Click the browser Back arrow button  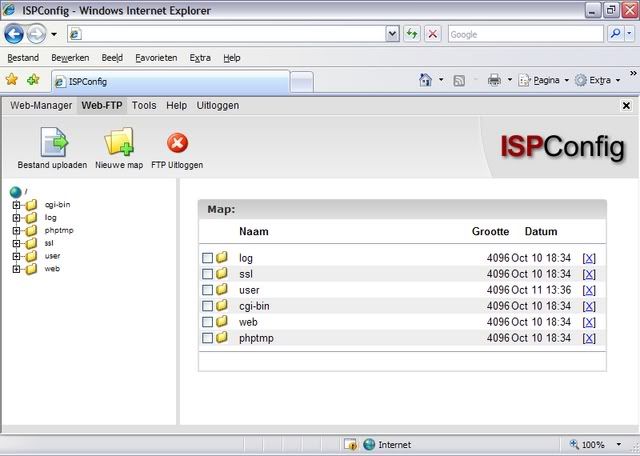pos(14,34)
